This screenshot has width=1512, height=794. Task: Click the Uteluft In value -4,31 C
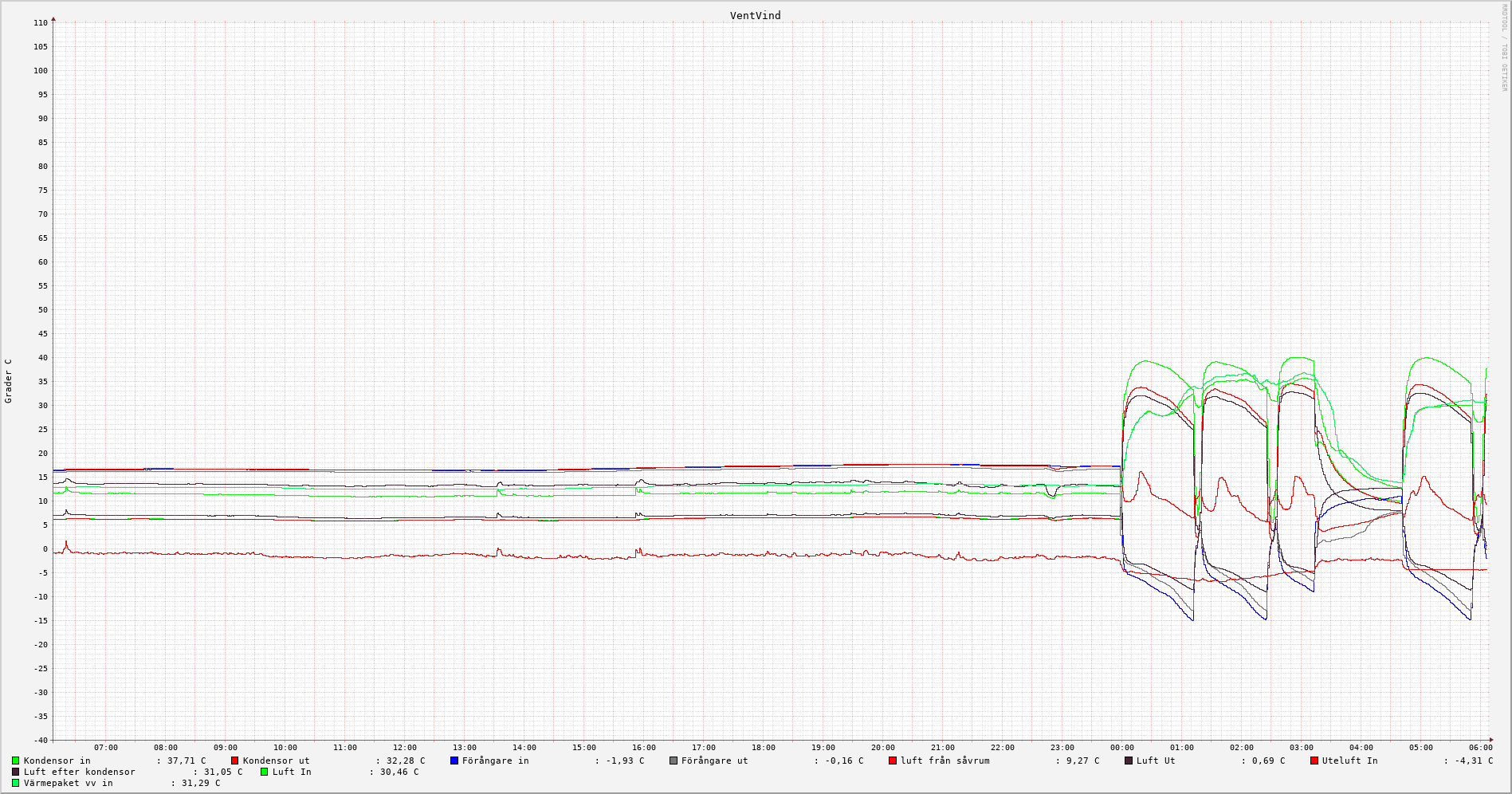[x=1473, y=761]
